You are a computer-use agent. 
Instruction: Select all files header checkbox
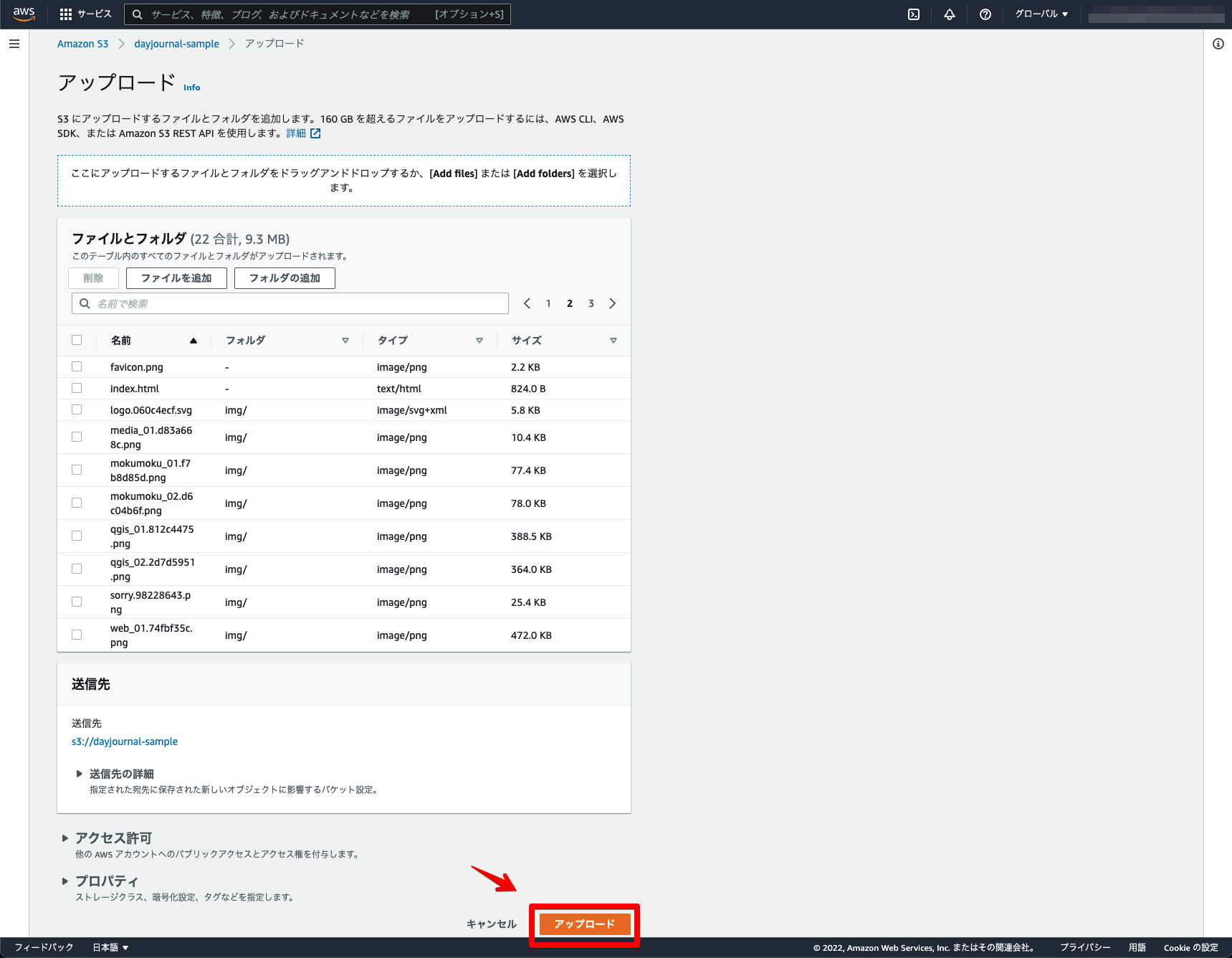(77, 340)
